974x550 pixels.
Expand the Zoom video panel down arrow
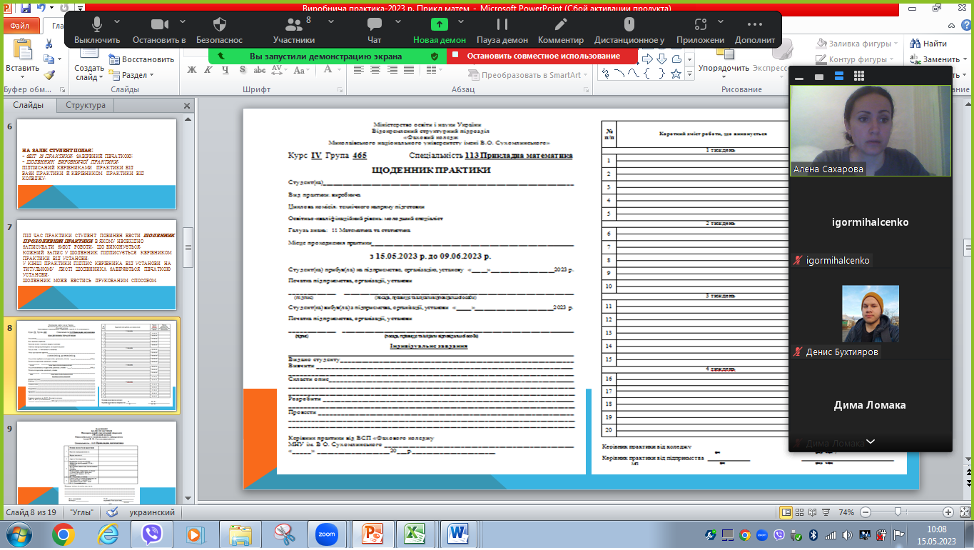coord(870,441)
